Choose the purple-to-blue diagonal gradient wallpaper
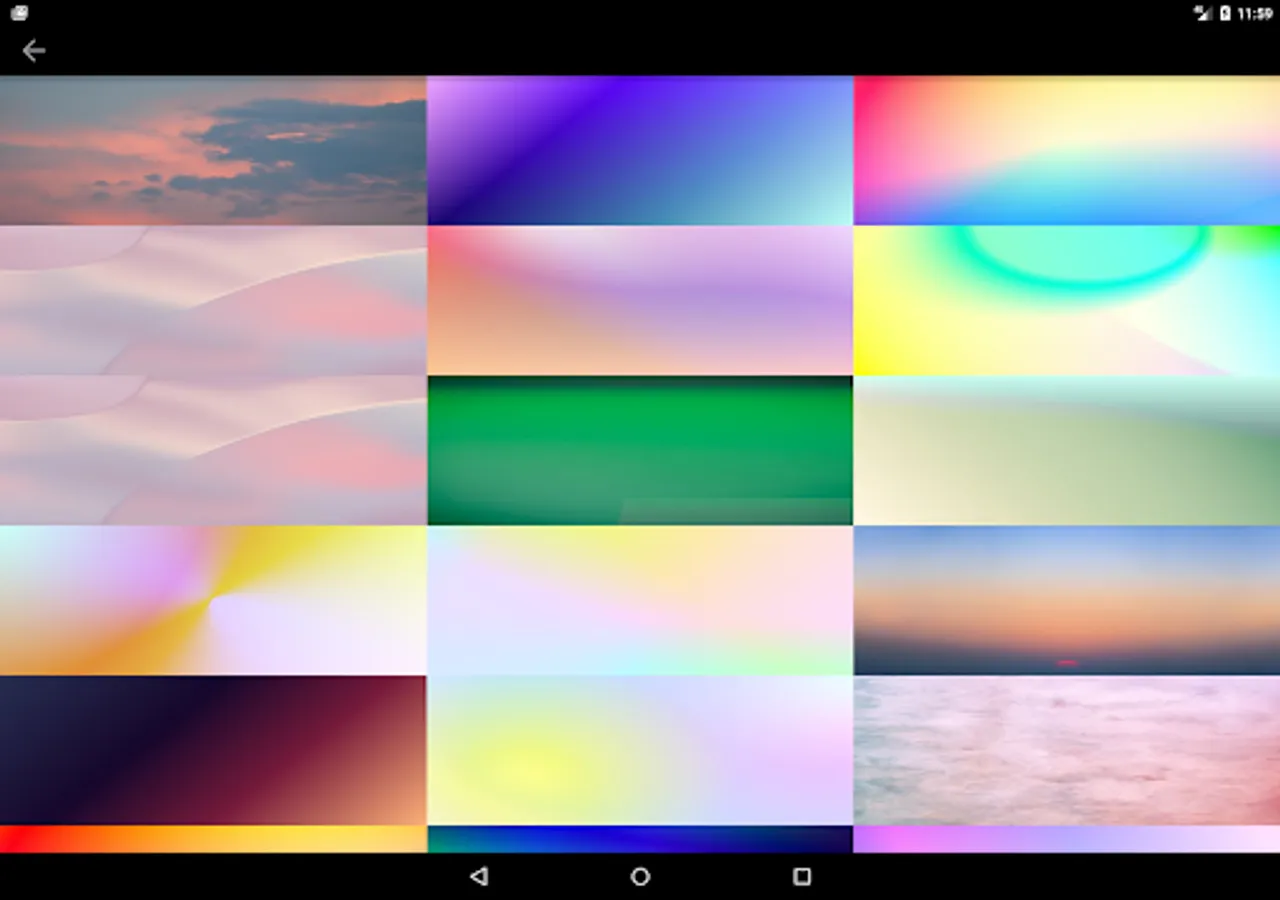 640,150
